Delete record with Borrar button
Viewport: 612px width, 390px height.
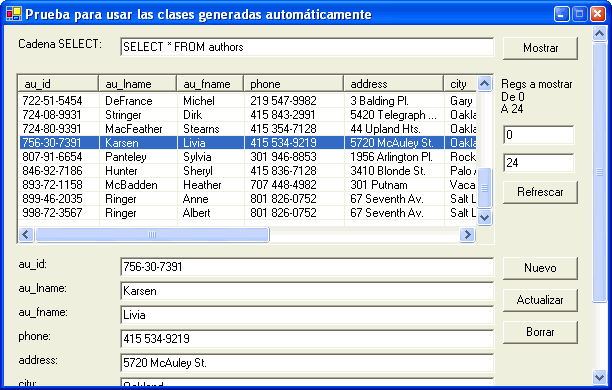[x=540, y=332]
